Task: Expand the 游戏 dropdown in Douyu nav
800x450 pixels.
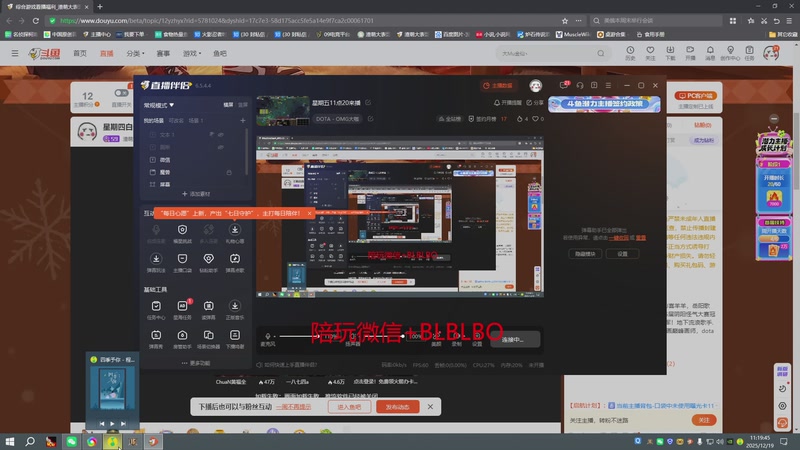Action: point(192,53)
